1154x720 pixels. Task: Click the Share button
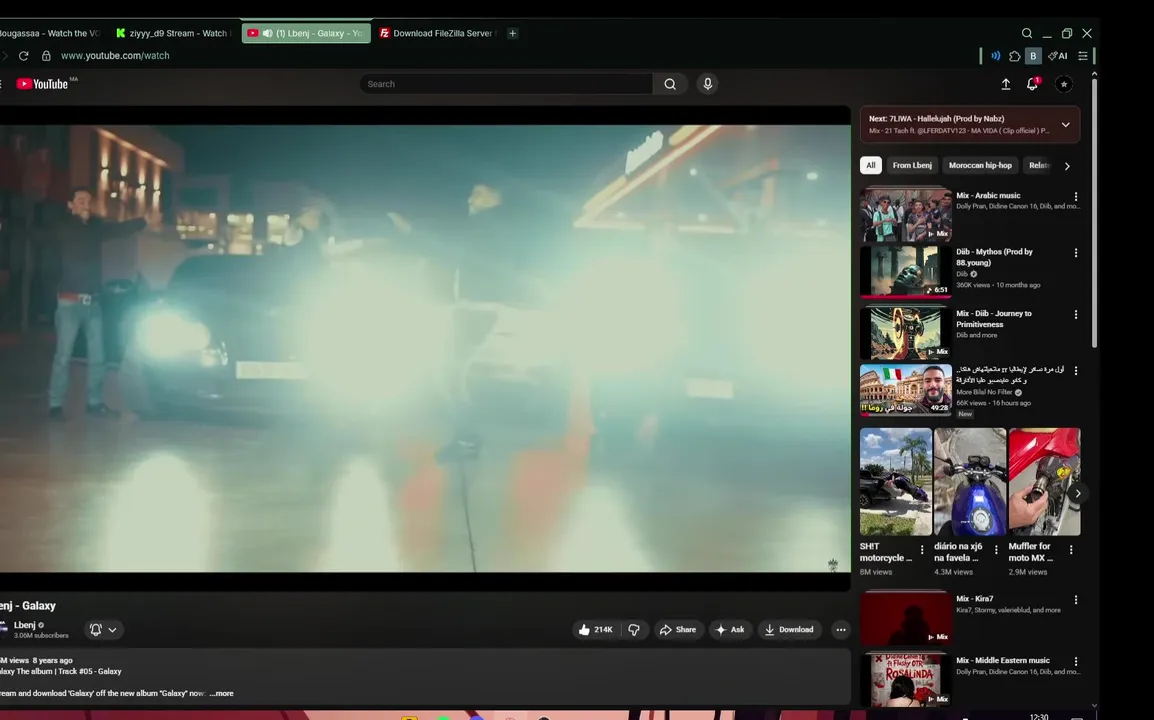click(678, 629)
